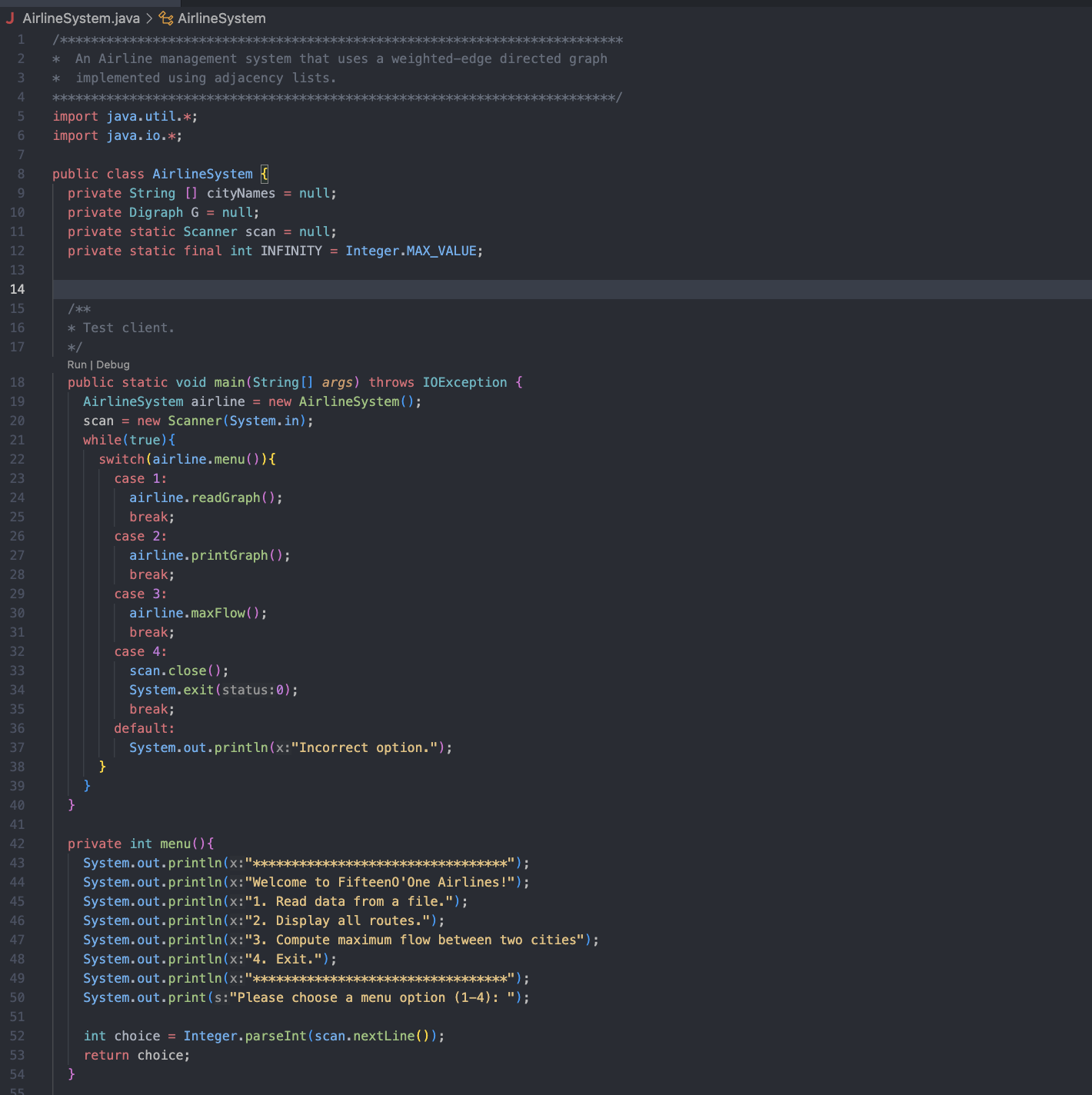The image size is (1092, 1095).
Task: Click the Scanner field declaration on line 11
Action: coord(211,231)
